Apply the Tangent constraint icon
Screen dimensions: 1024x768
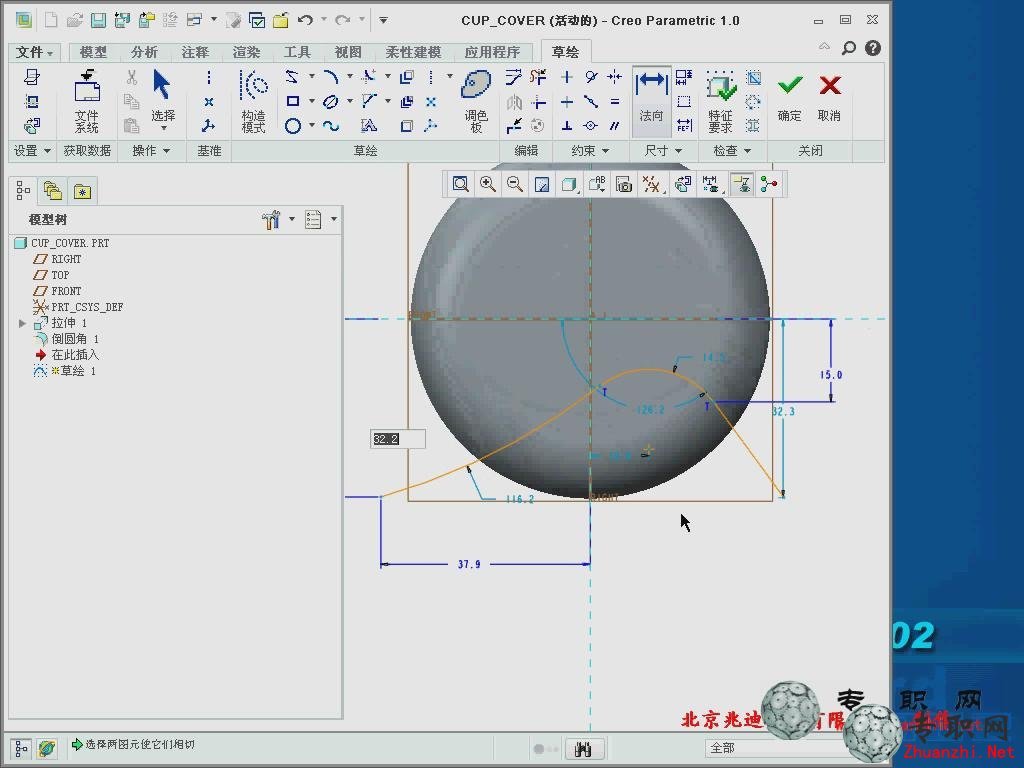tap(591, 77)
